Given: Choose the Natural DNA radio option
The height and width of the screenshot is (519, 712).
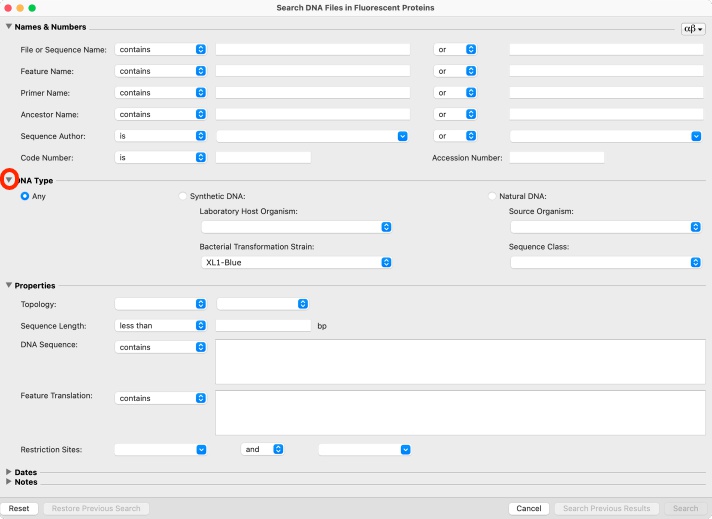Looking at the screenshot, I should pyautogui.click(x=492, y=196).
